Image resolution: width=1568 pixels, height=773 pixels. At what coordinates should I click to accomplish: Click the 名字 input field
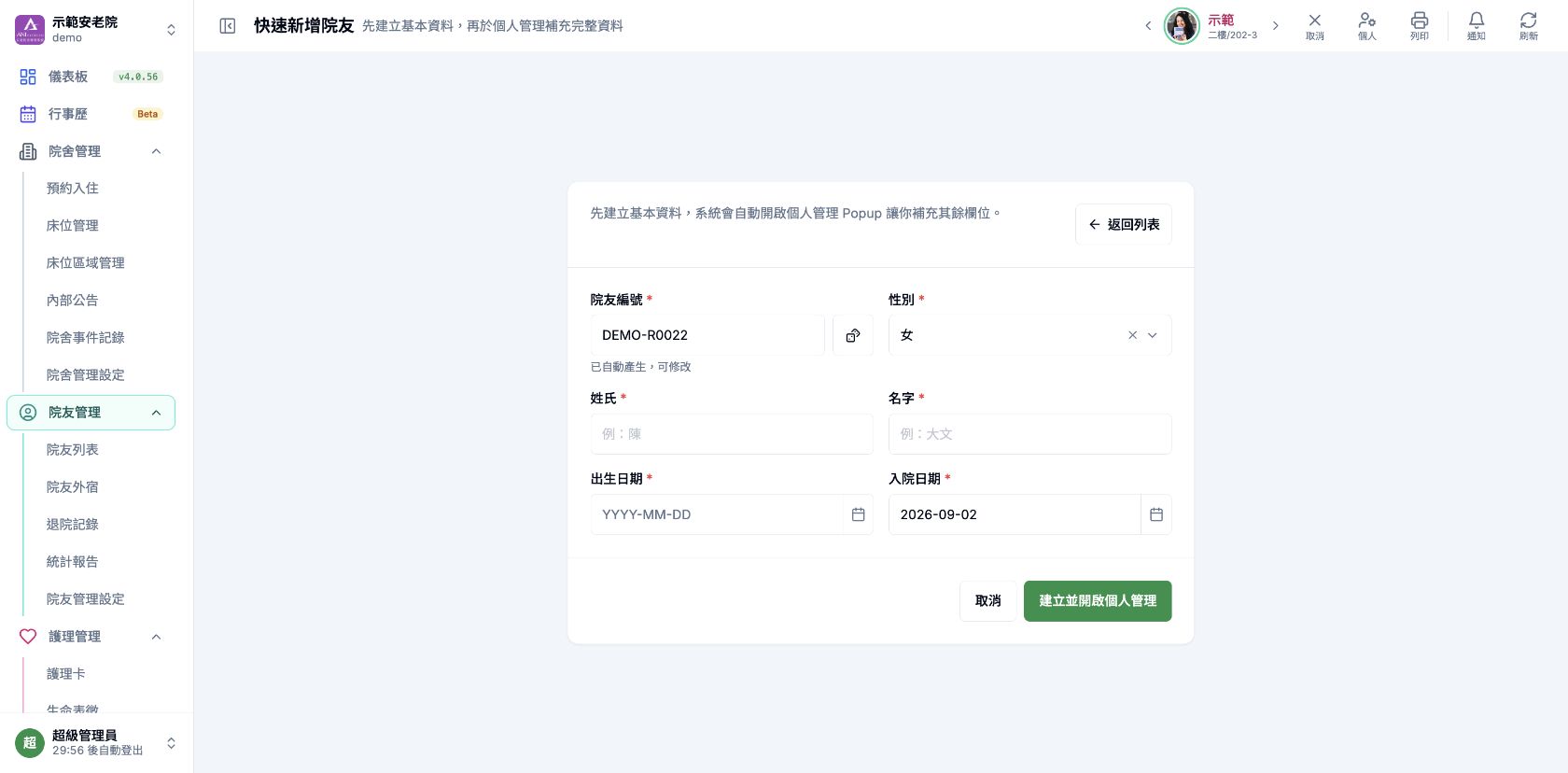(x=1029, y=434)
